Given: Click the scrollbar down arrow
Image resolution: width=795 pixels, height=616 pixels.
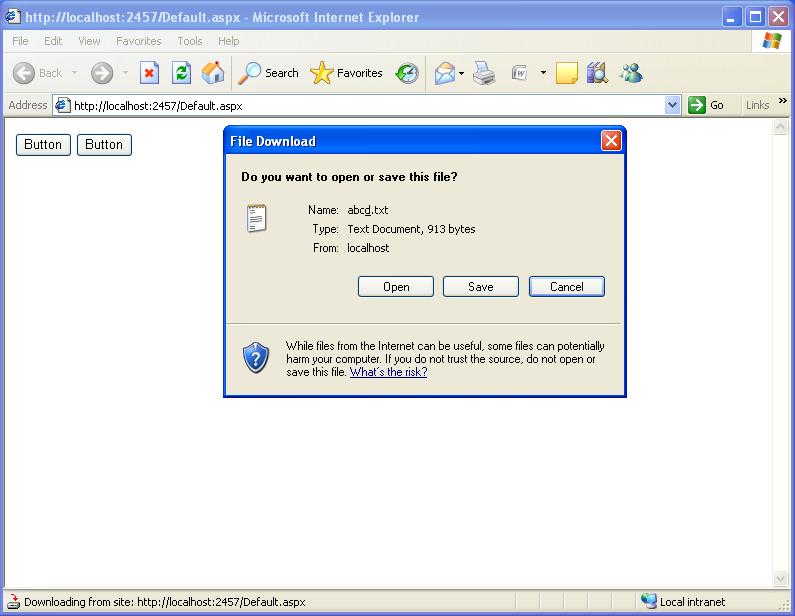Looking at the screenshot, I should click(780, 577).
